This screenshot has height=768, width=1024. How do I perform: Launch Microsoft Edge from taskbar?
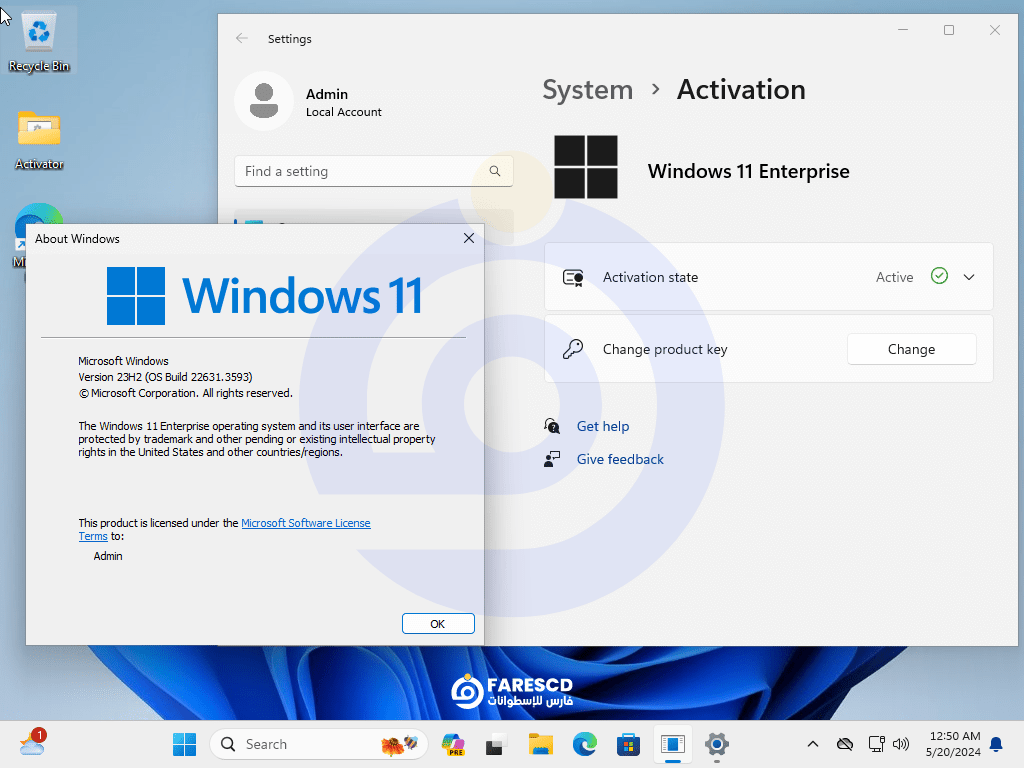584,744
